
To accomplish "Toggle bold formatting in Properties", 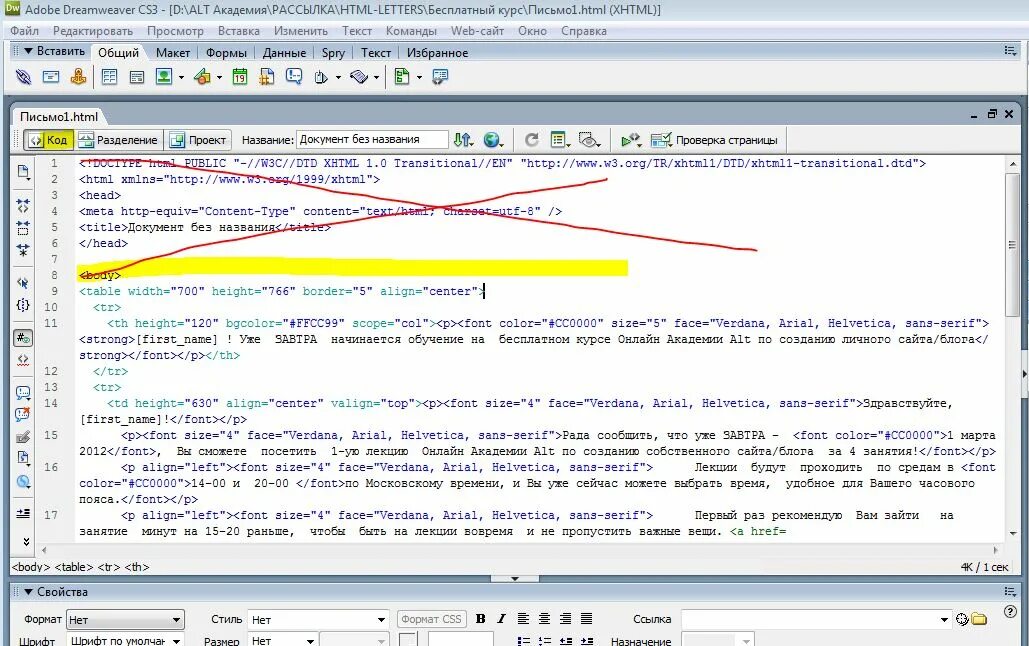I will (x=480, y=618).
